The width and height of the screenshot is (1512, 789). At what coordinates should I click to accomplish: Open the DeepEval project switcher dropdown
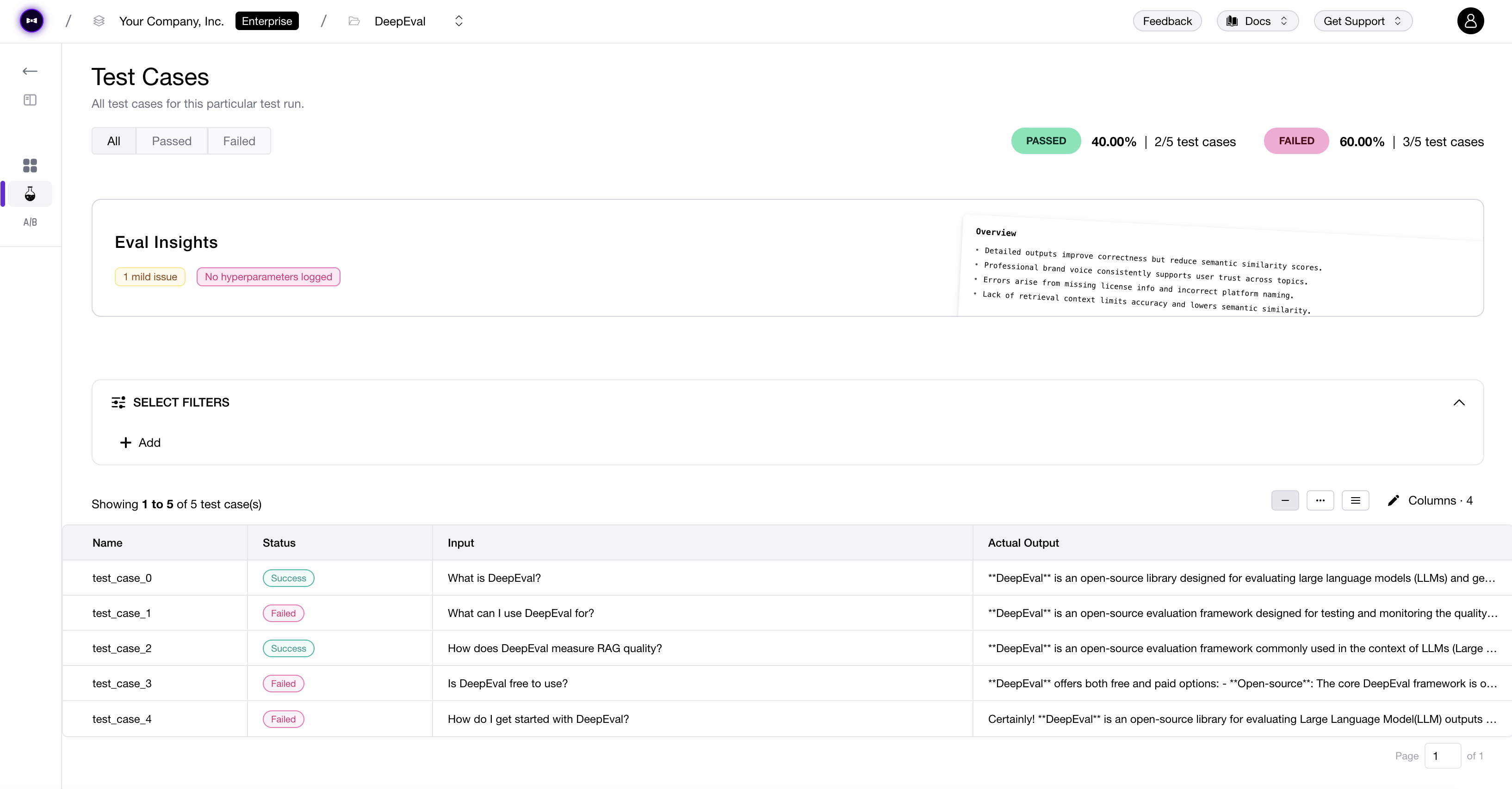point(459,21)
